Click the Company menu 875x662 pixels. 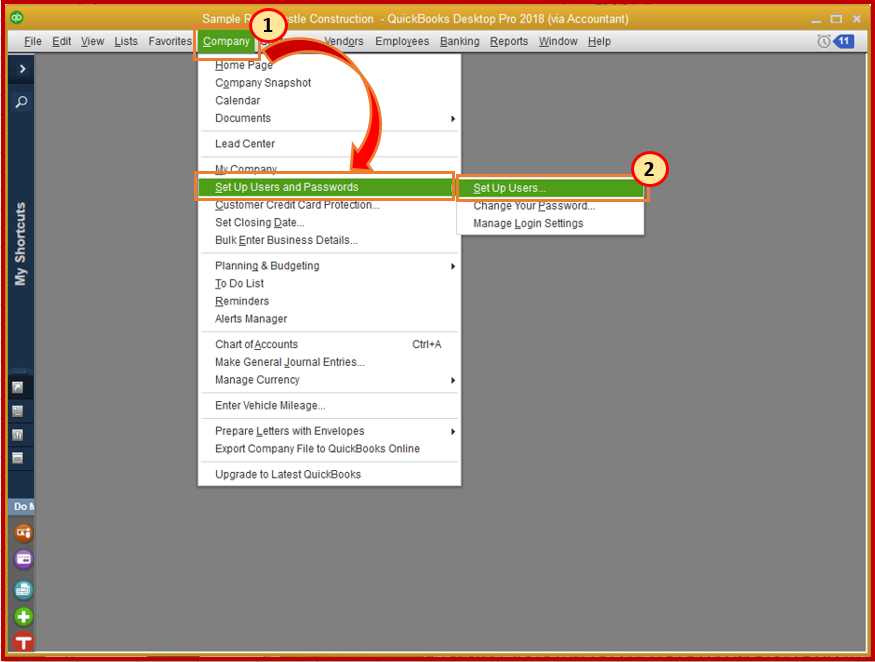coord(226,41)
